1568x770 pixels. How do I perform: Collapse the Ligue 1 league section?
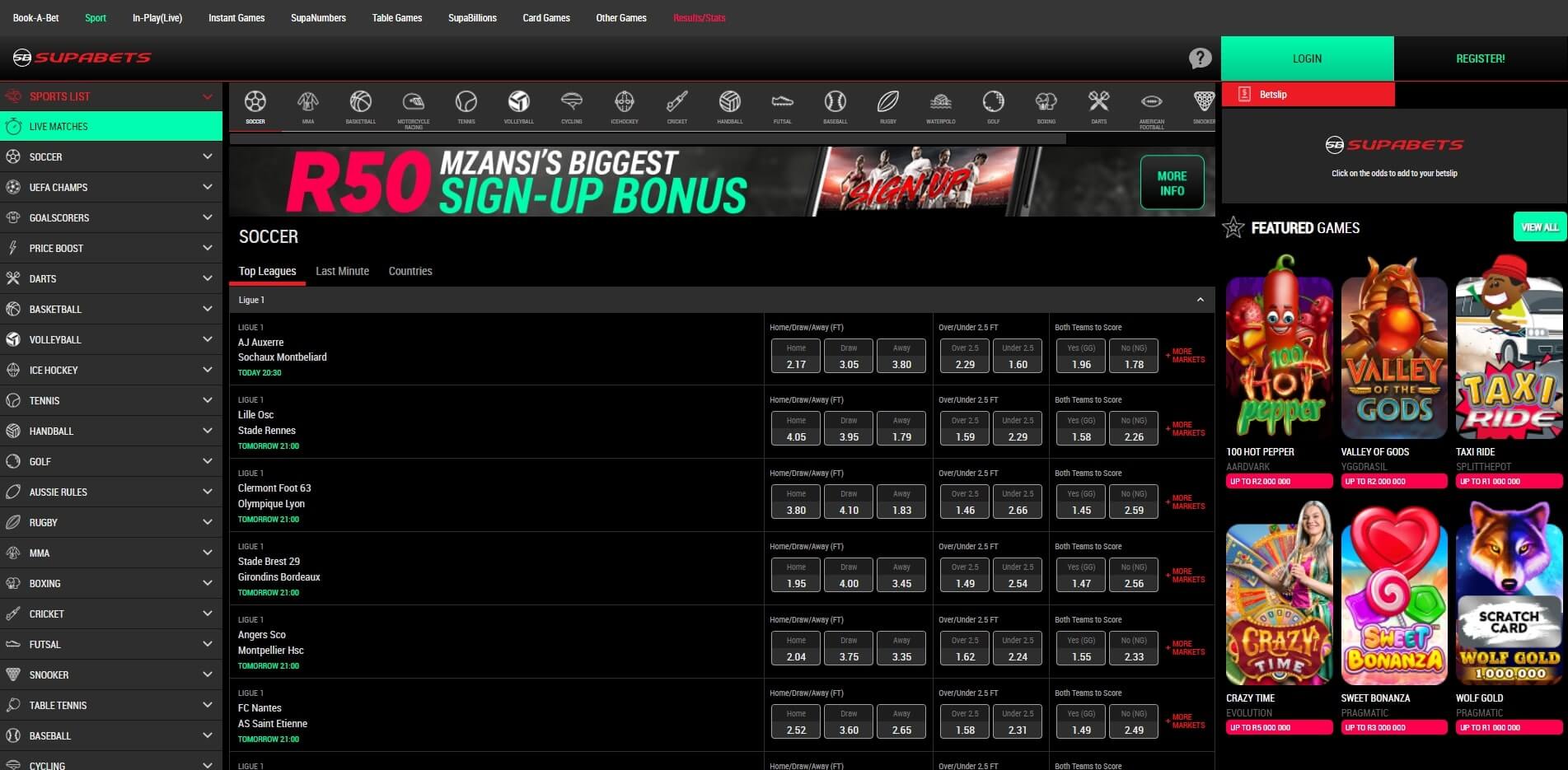pos(1200,300)
